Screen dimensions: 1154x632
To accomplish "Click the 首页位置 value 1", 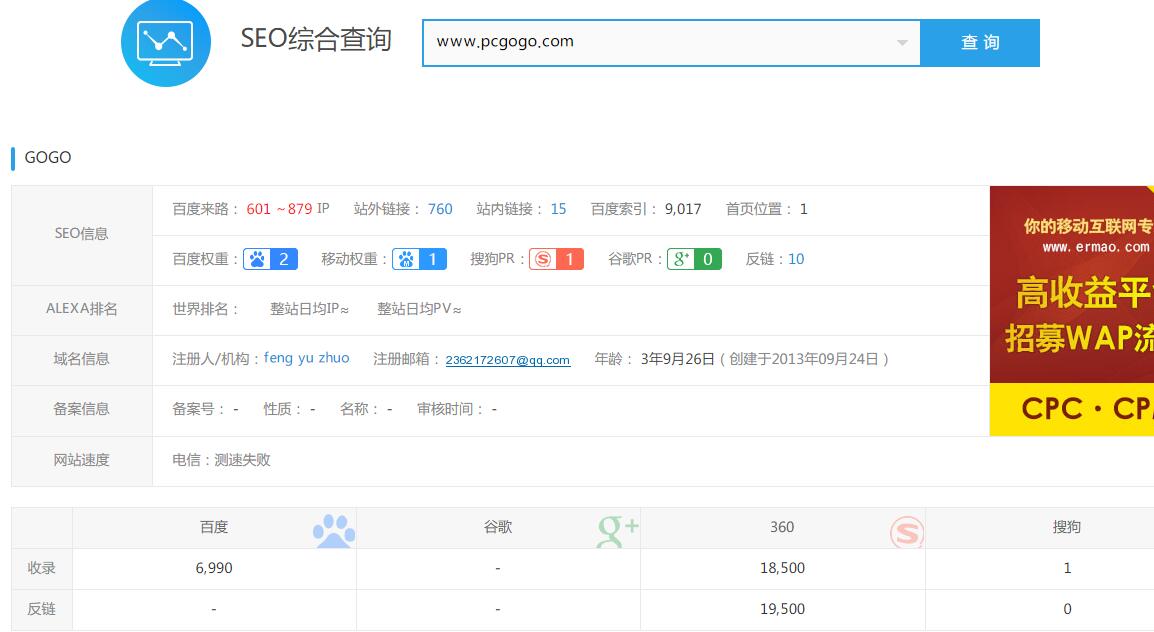I will tap(804, 209).
